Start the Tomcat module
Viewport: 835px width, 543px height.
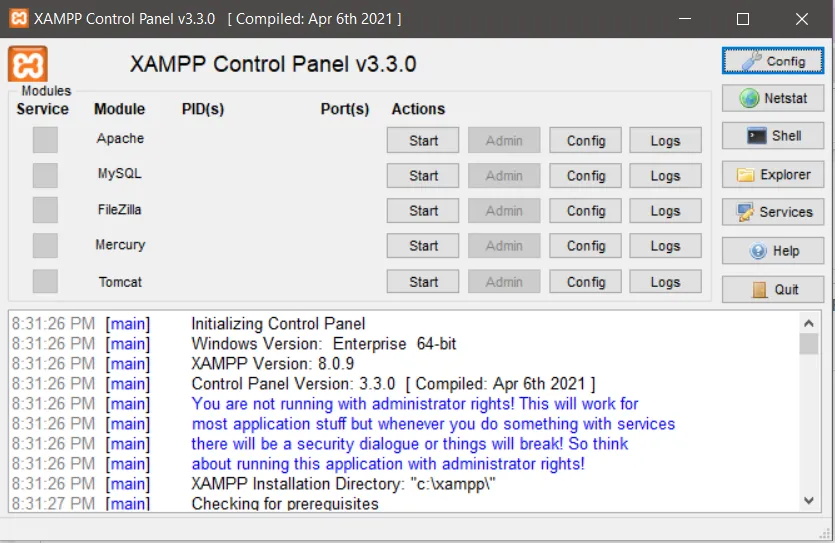coord(423,282)
